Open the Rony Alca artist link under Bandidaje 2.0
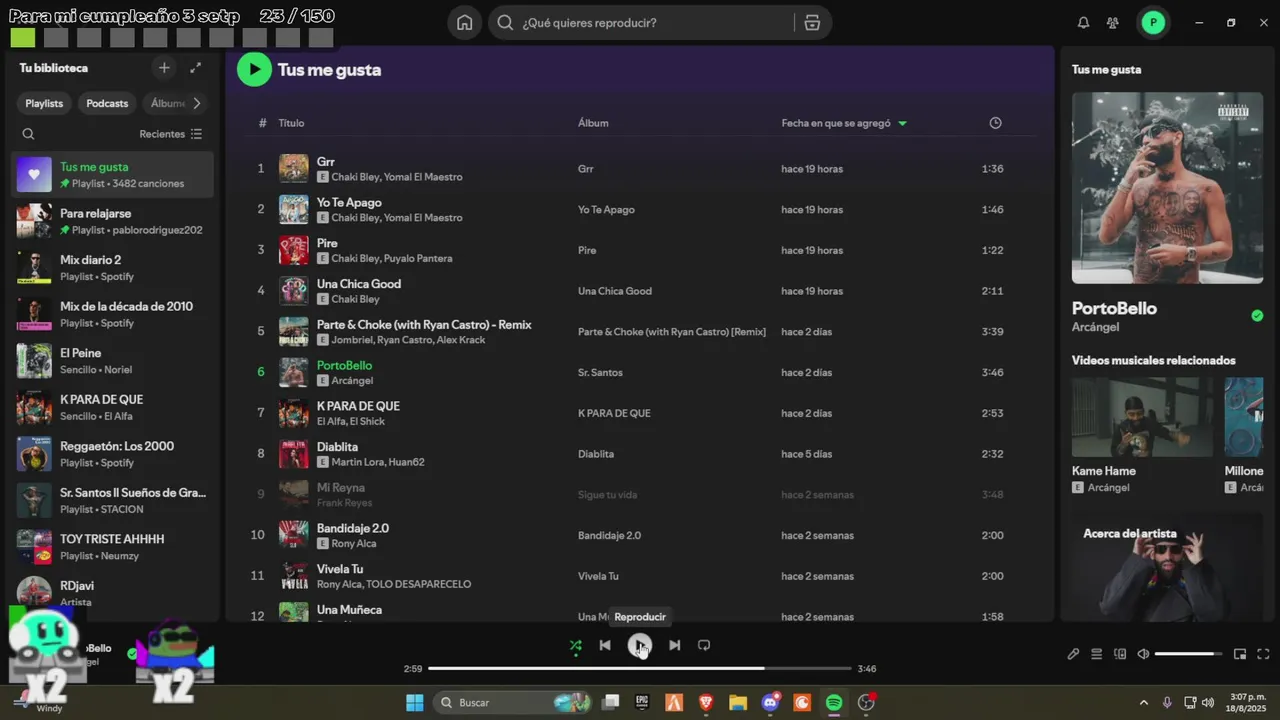 coord(354,543)
